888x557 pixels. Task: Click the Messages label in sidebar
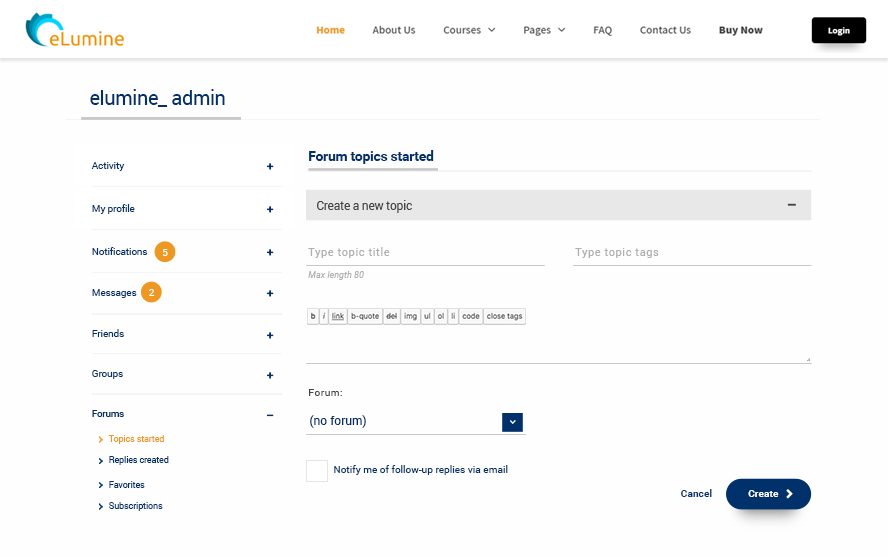pyautogui.click(x=114, y=293)
